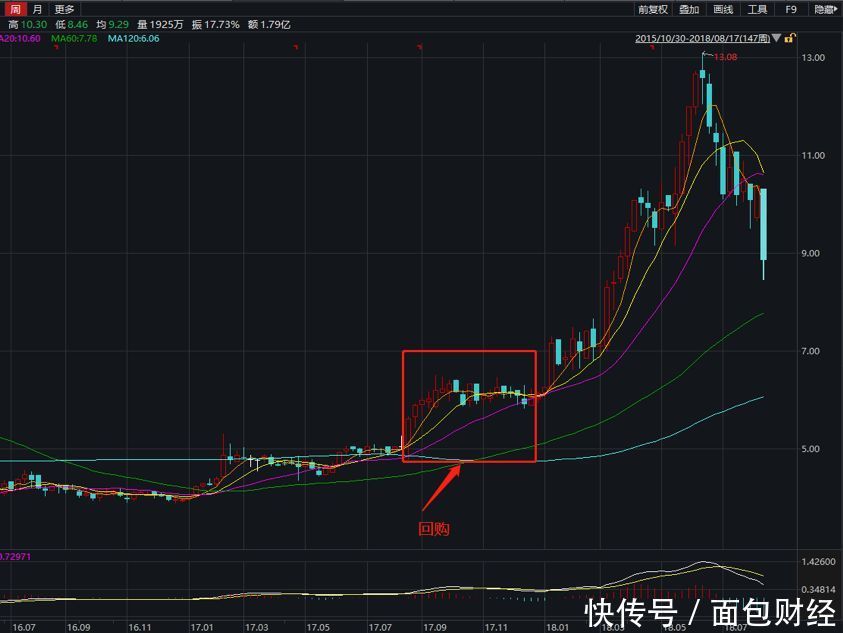Click the date range 2015/10/30-2018/08/17 link
This screenshot has height=633, width=843.
coord(705,37)
